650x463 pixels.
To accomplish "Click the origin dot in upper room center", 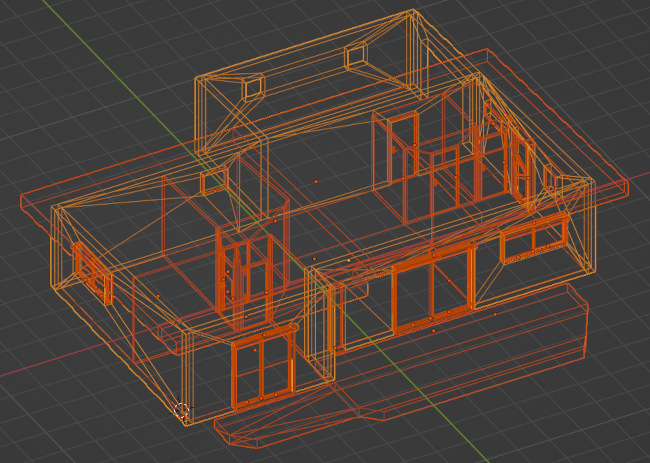I will click(x=316, y=181).
